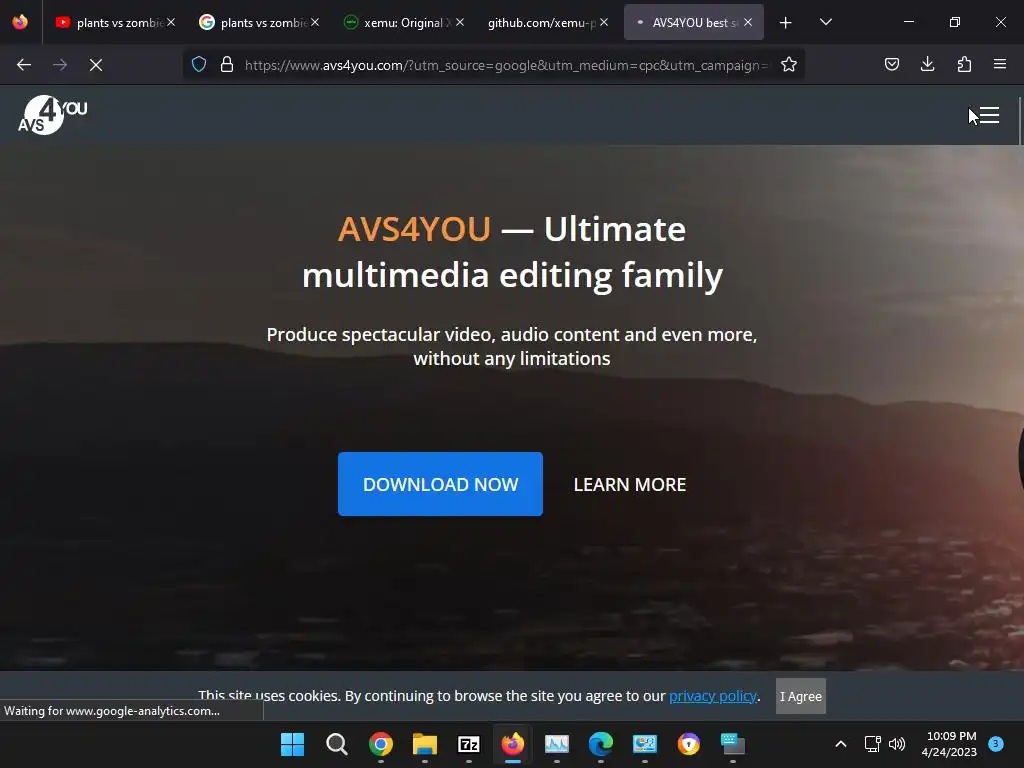Click the AVS4YOU Ultimate multimedia heading
Screen dimensions: 1024x768
(512, 252)
